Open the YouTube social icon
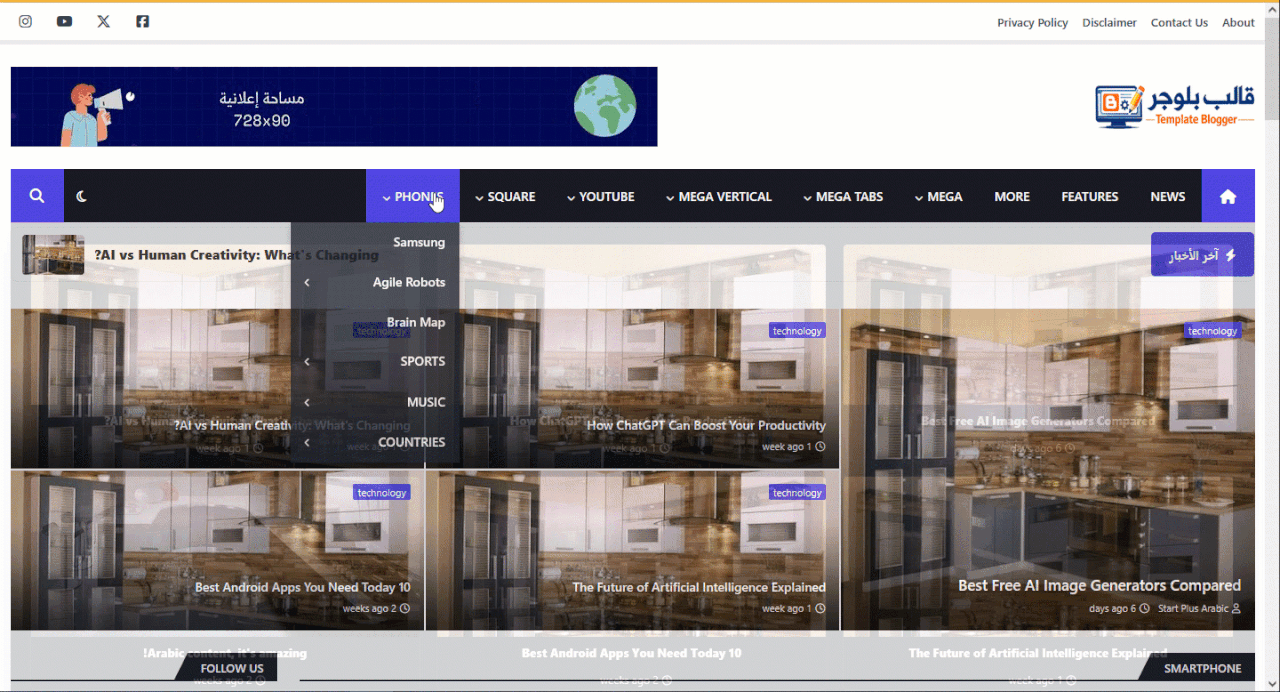The image size is (1280, 692). (x=65, y=21)
